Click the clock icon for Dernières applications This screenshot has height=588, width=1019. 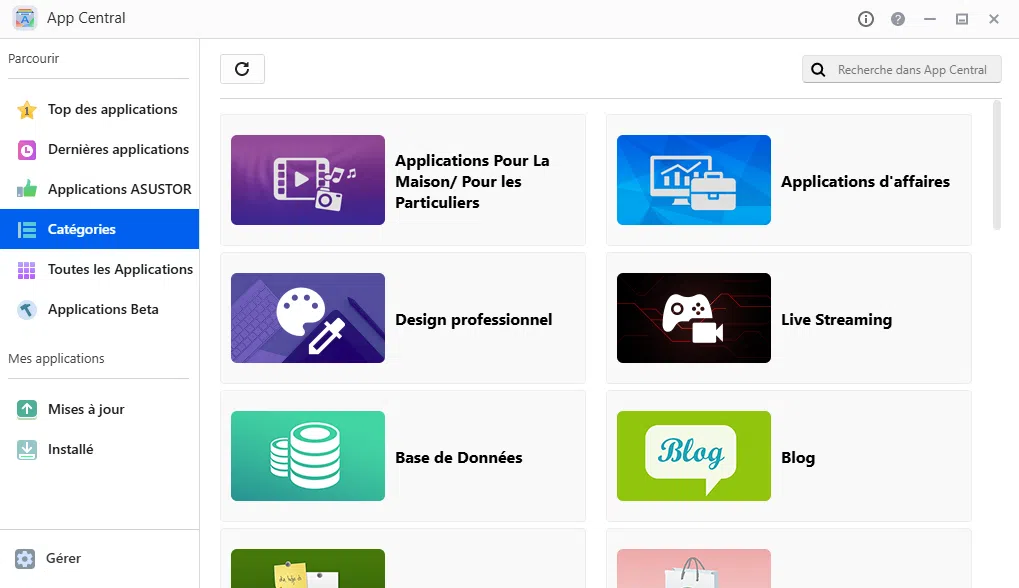pos(27,150)
